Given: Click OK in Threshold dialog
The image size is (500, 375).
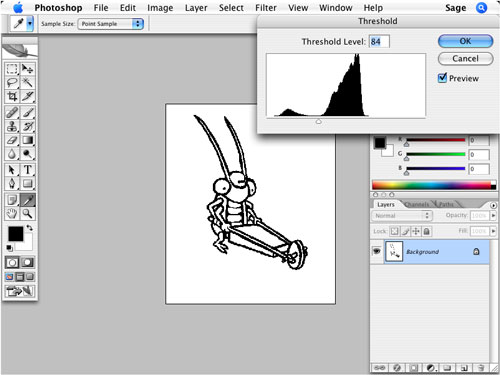Looking at the screenshot, I should (x=465, y=41).
